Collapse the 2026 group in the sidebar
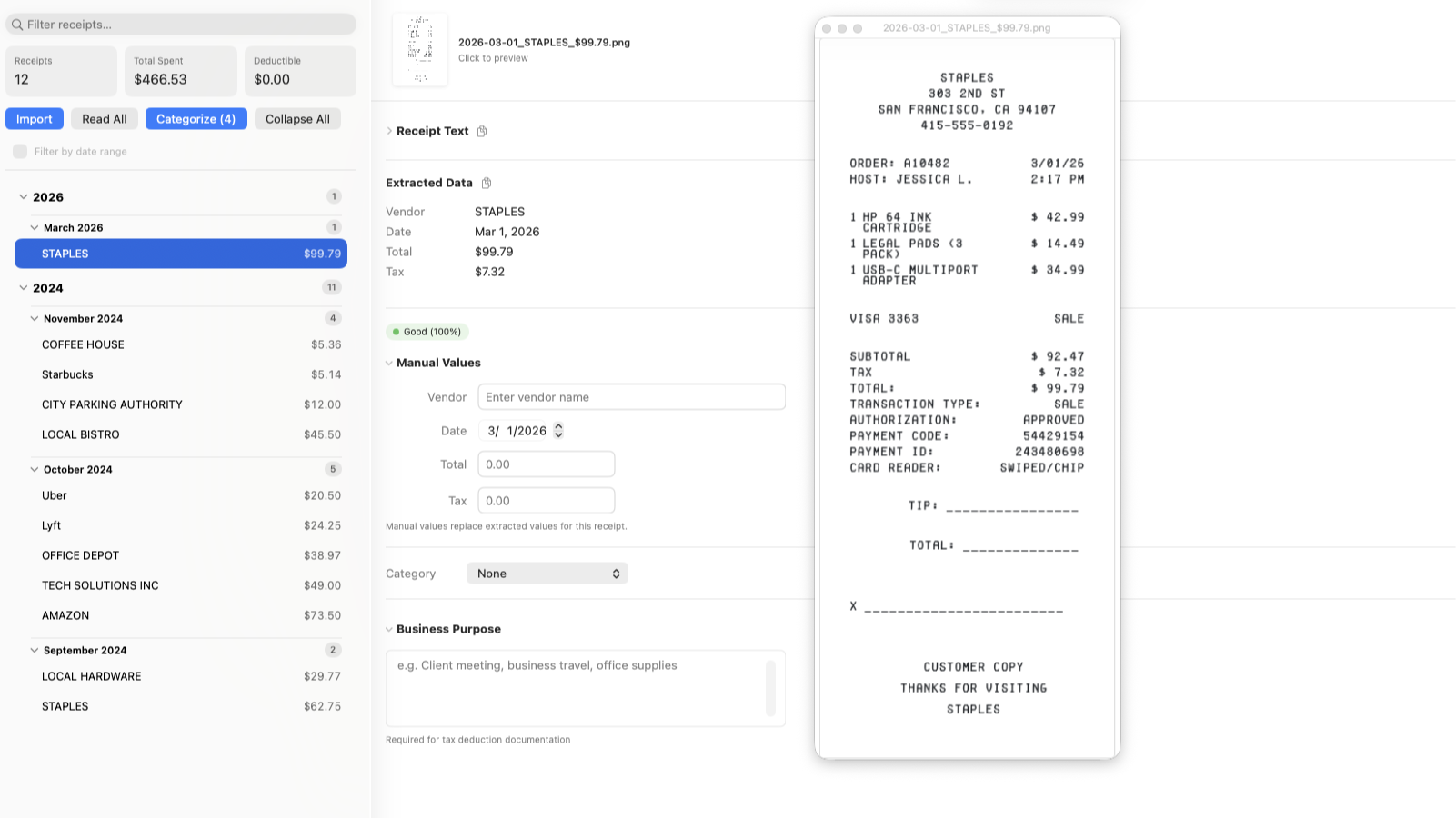Image resolution: width=1456 pixels, height=818 pixels. (25, 196)
